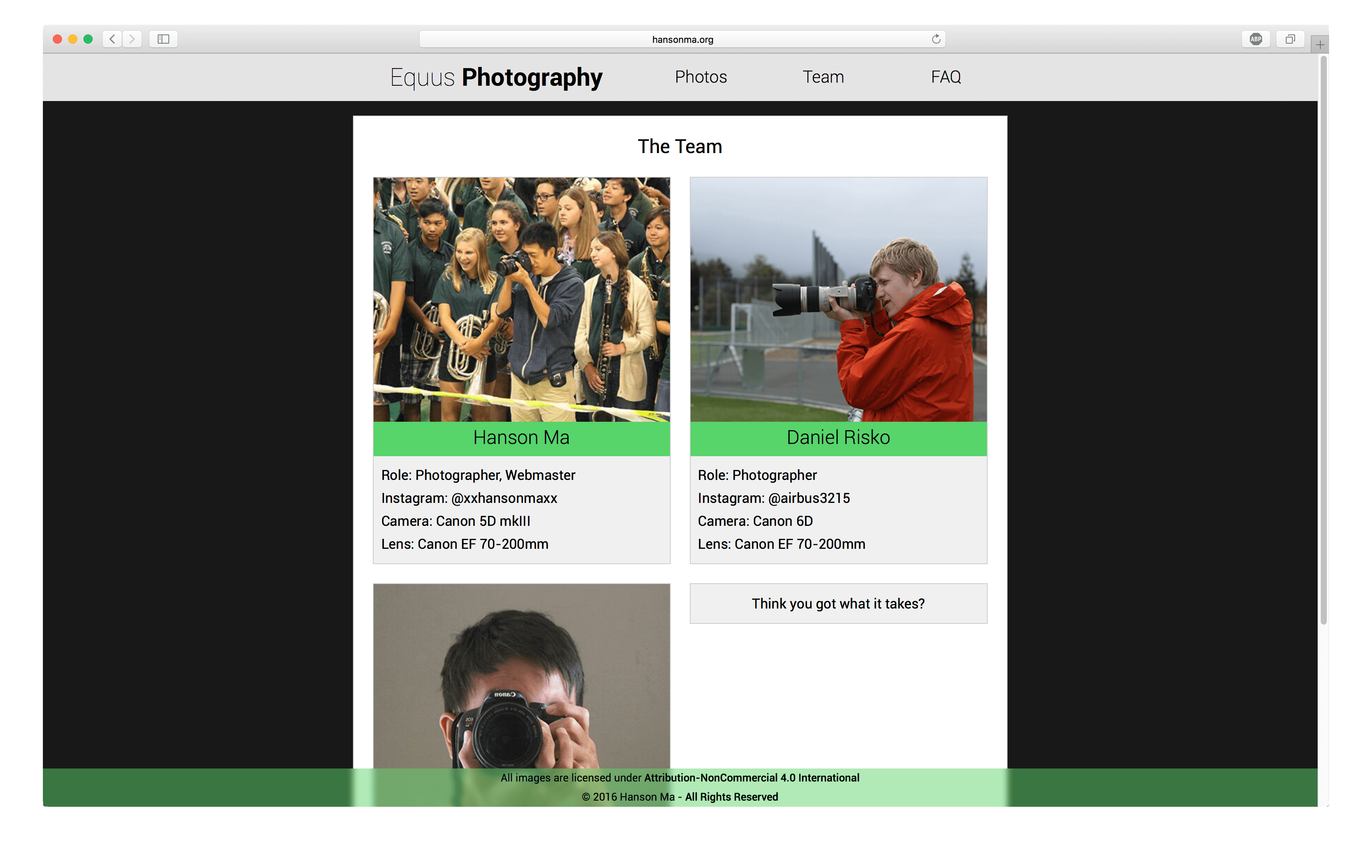
Task: Reload the page with the refresh icon
Action: click(936, 39)
